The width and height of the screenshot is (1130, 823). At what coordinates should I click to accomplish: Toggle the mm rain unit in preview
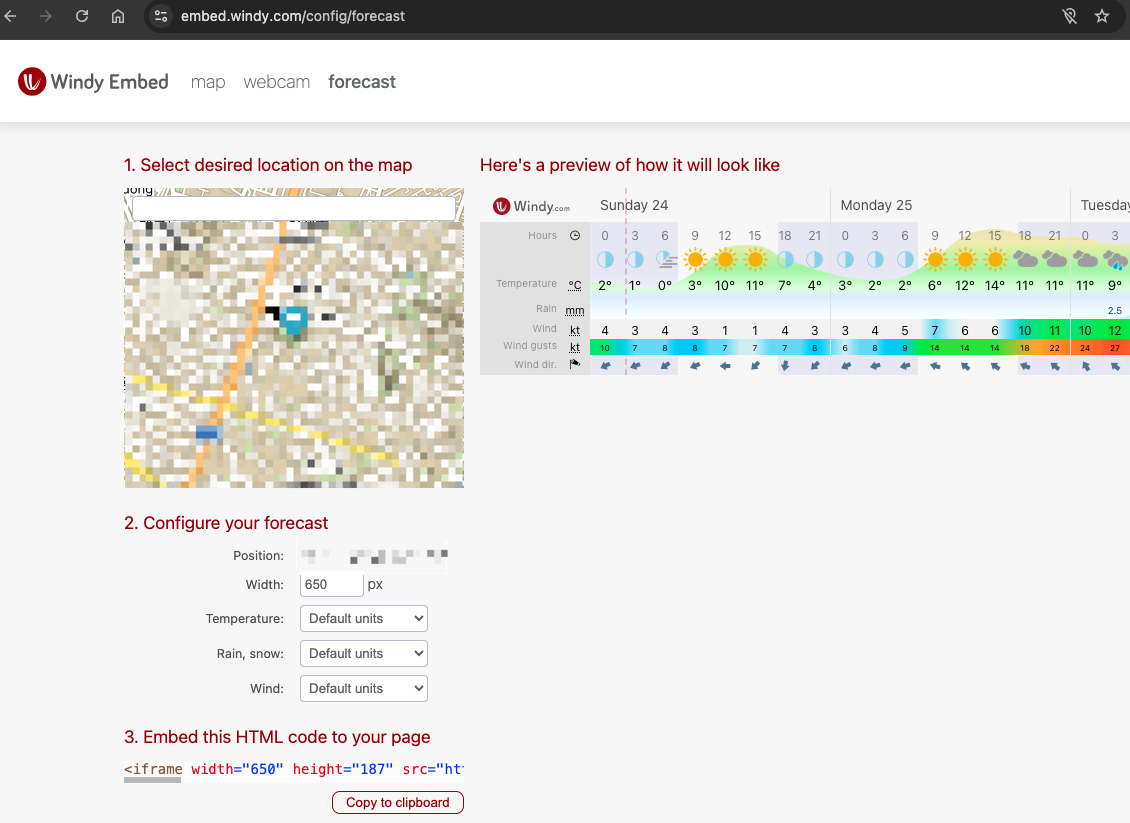[x=575, y=310]
